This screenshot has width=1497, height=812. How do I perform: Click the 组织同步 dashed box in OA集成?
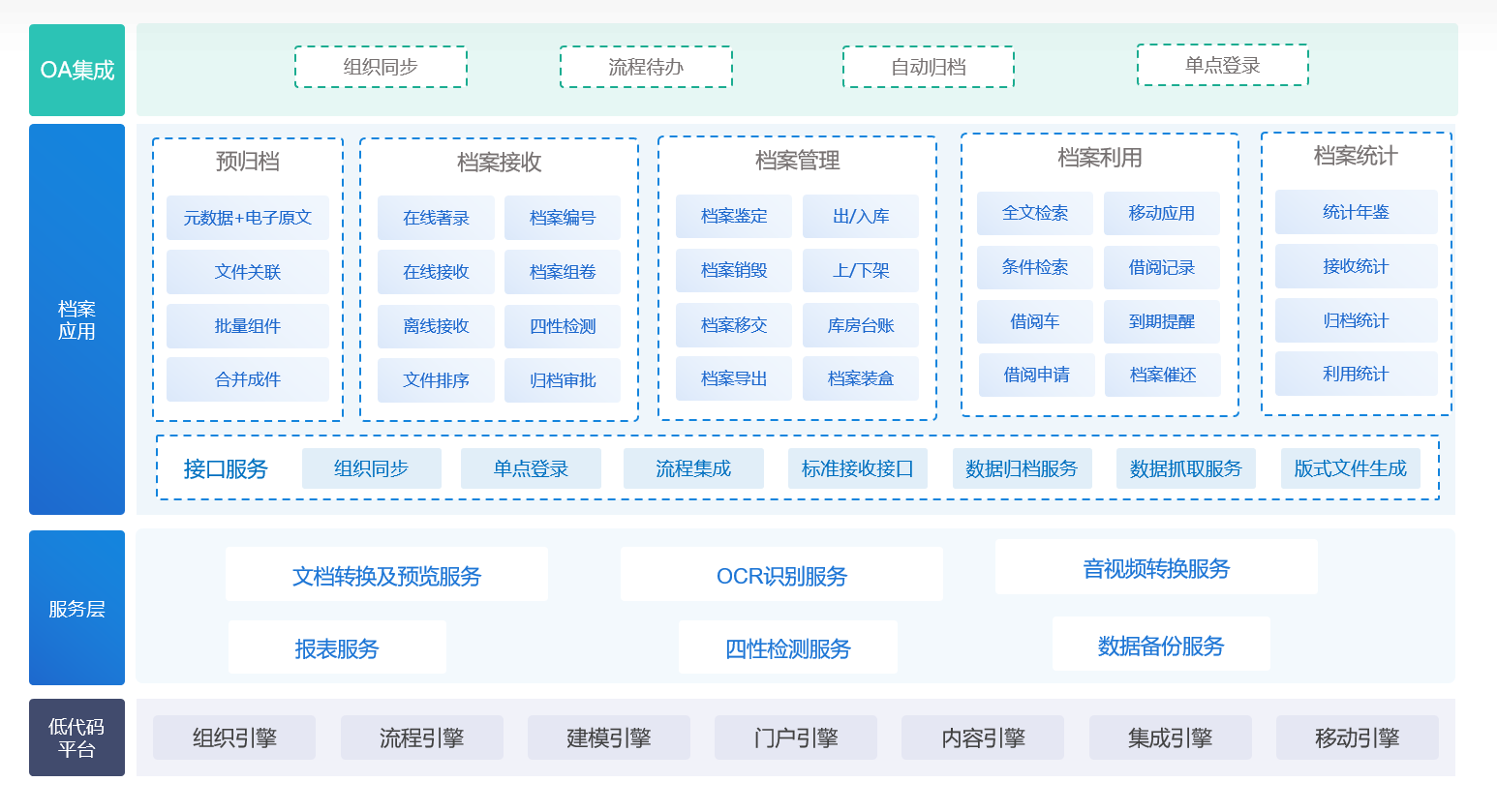coord(381,67)
